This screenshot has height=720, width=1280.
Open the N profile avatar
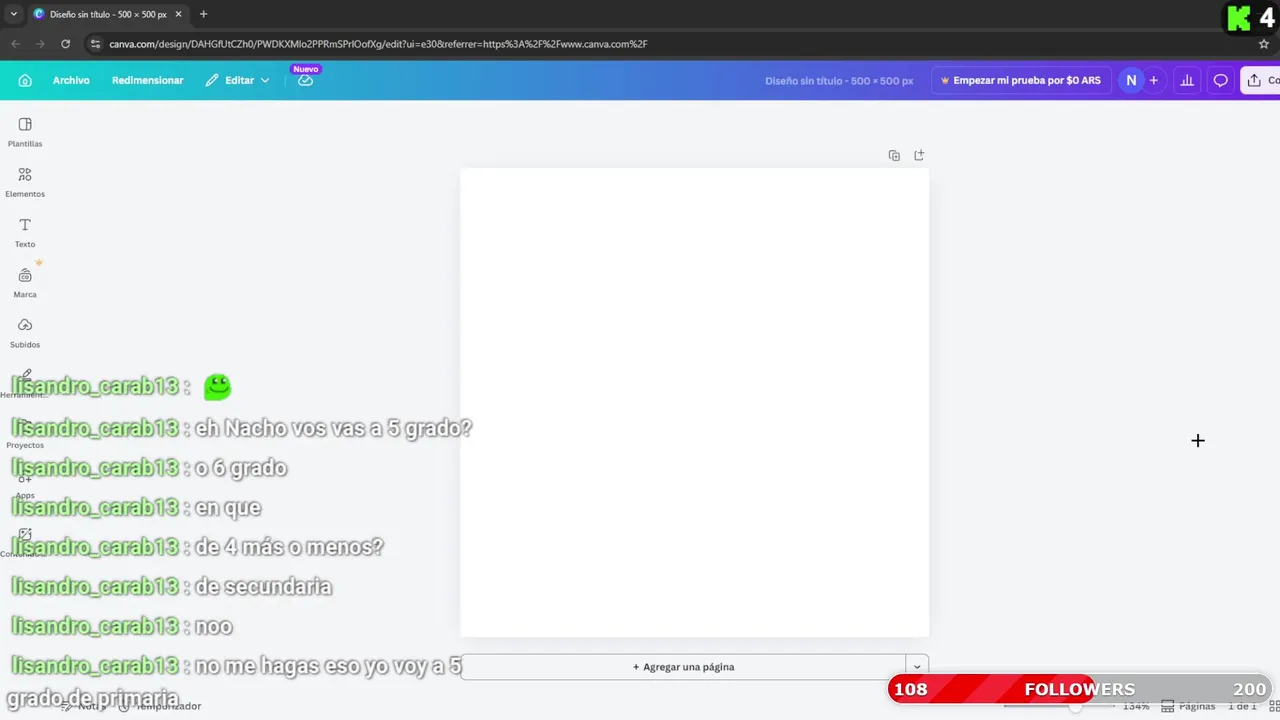pos(1131,80)
